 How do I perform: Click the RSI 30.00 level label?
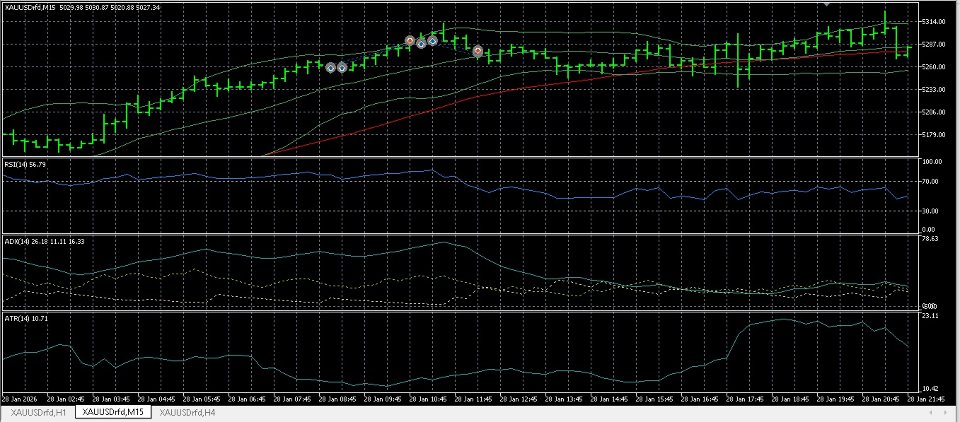click(931, 211)
